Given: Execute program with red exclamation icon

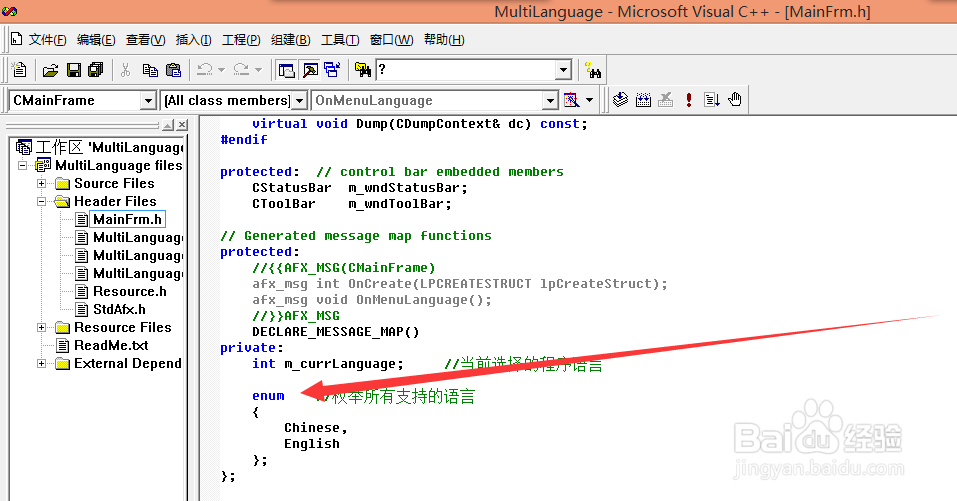Looking at the screenshot, I should pyautogui.click(x=689, y=100).
